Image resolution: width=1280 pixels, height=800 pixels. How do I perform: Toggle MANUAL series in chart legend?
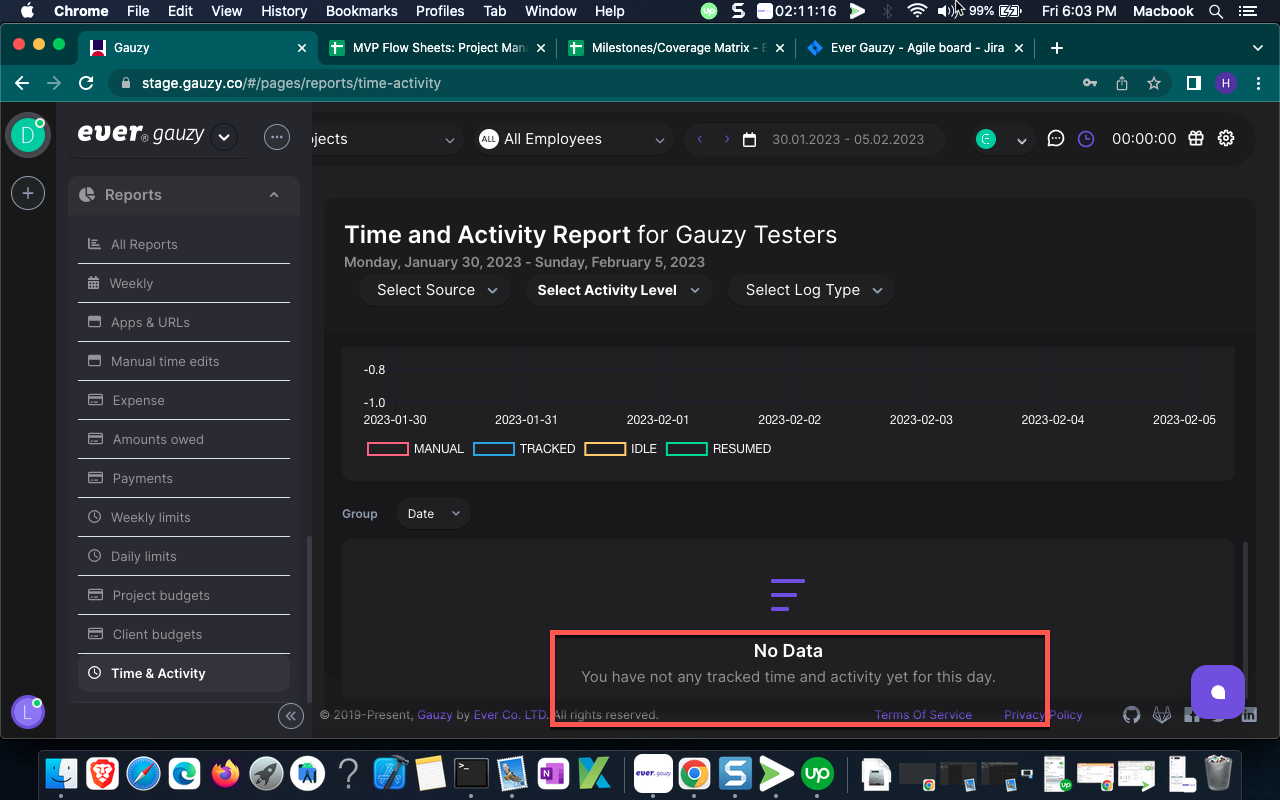click(x=415, y=449)
